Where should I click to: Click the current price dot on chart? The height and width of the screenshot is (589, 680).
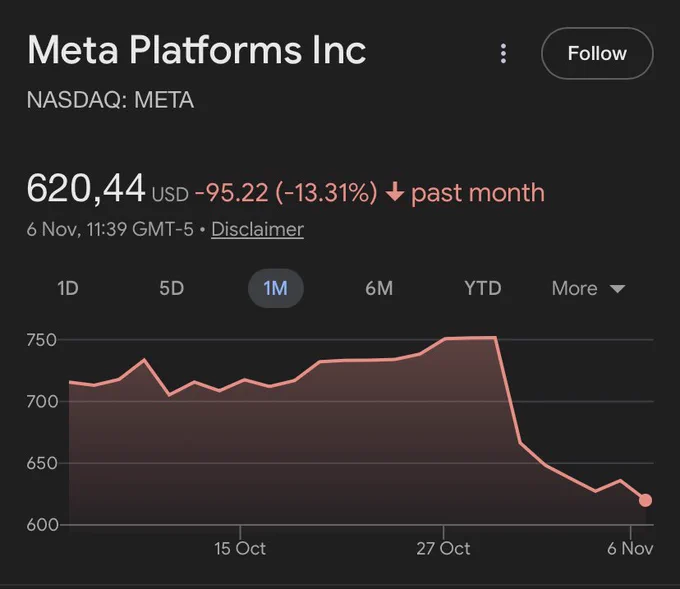click(645, 500)
